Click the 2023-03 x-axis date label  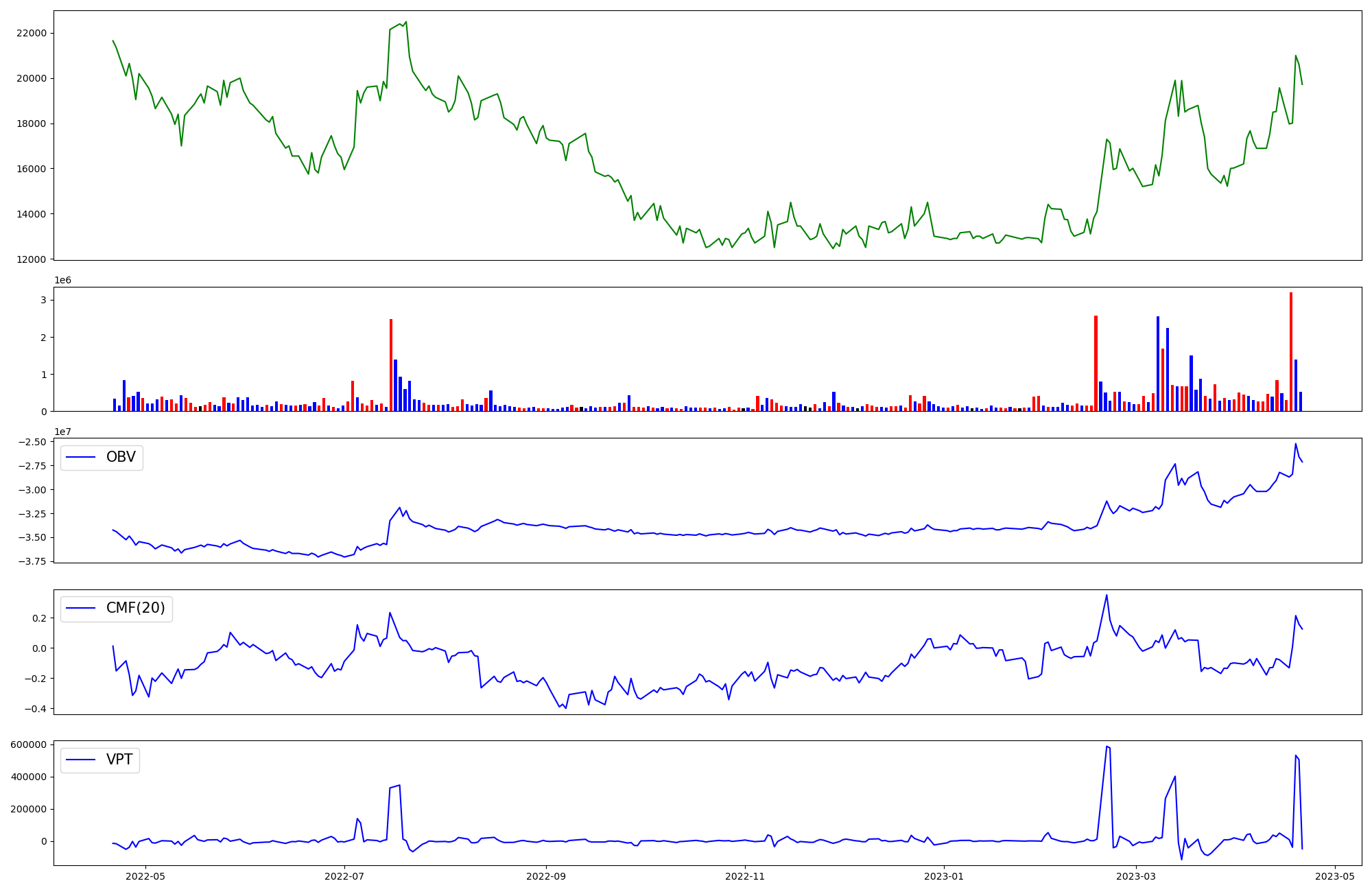point(1136,876)
